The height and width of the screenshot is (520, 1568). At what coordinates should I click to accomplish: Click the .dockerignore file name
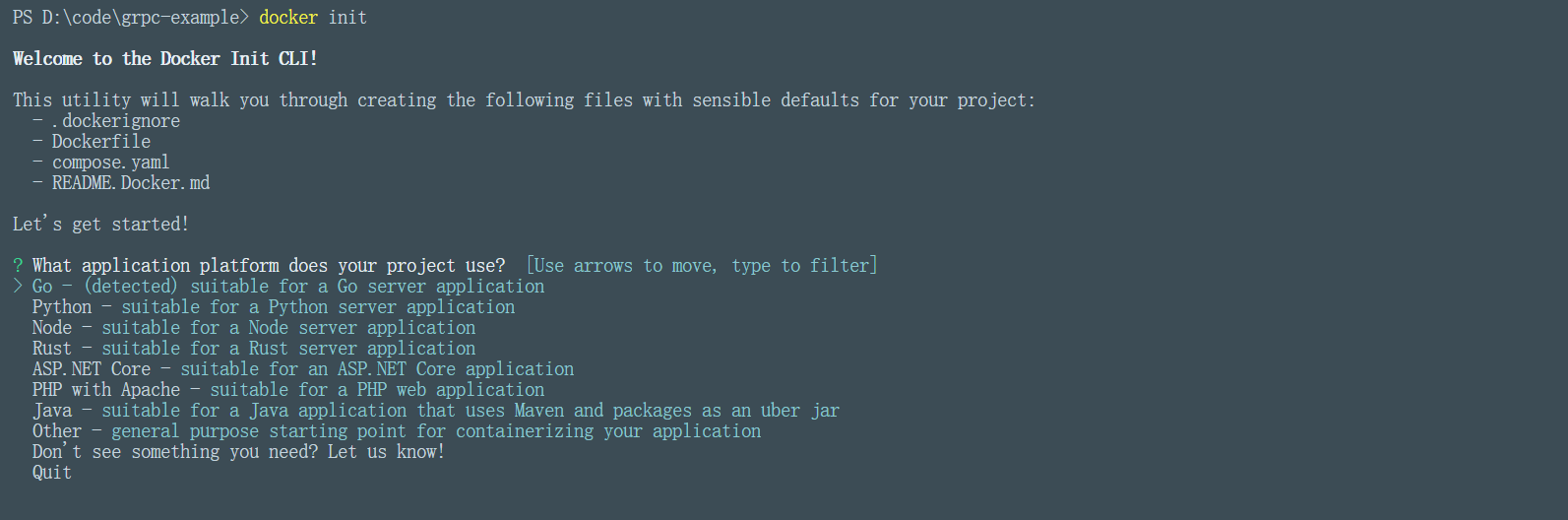[x=116, y=121]
